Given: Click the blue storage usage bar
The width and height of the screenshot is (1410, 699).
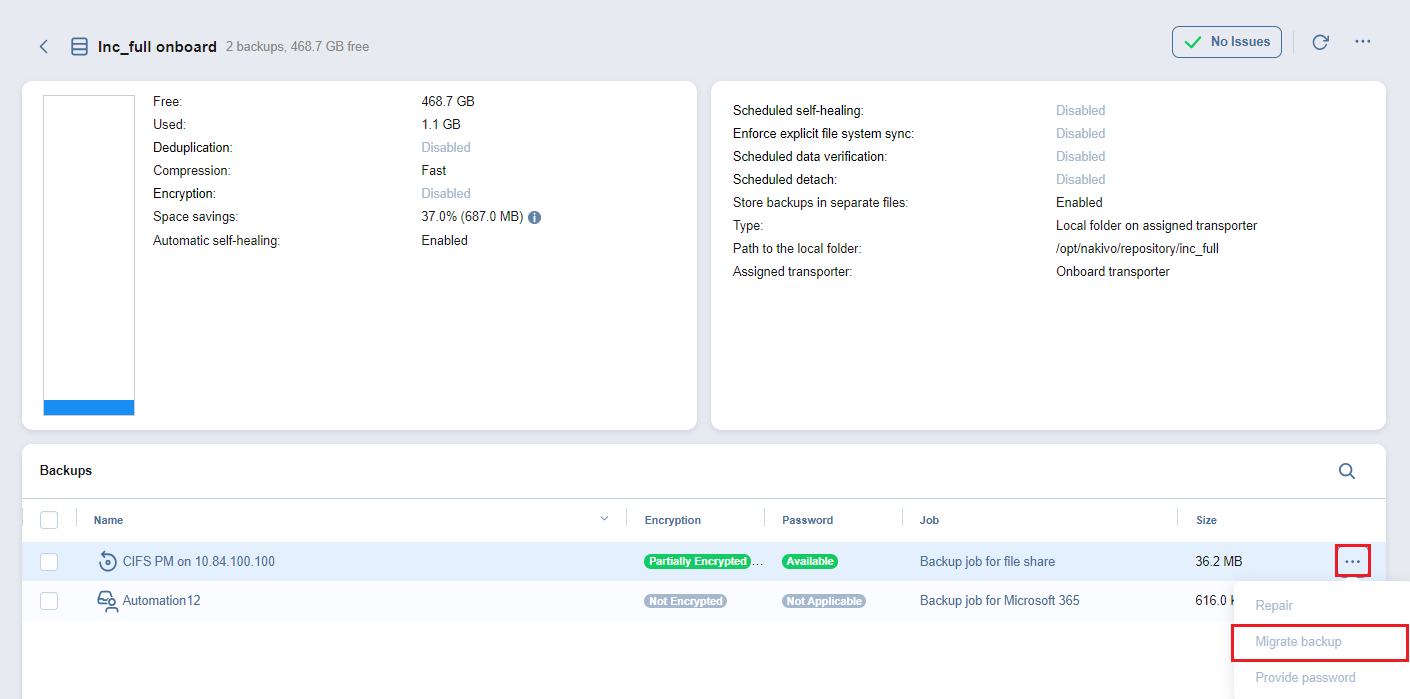Looking at the screenshot, I should tap(89, 407).
